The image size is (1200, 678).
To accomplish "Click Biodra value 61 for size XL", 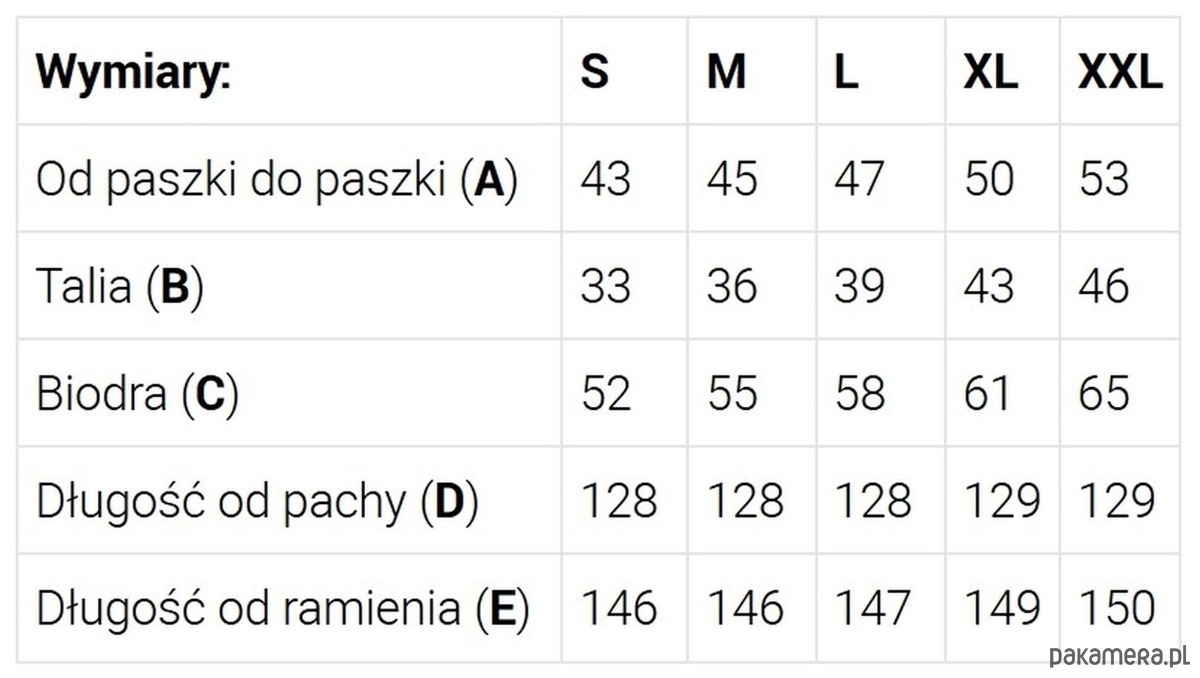I will click(x=988, y=394).
